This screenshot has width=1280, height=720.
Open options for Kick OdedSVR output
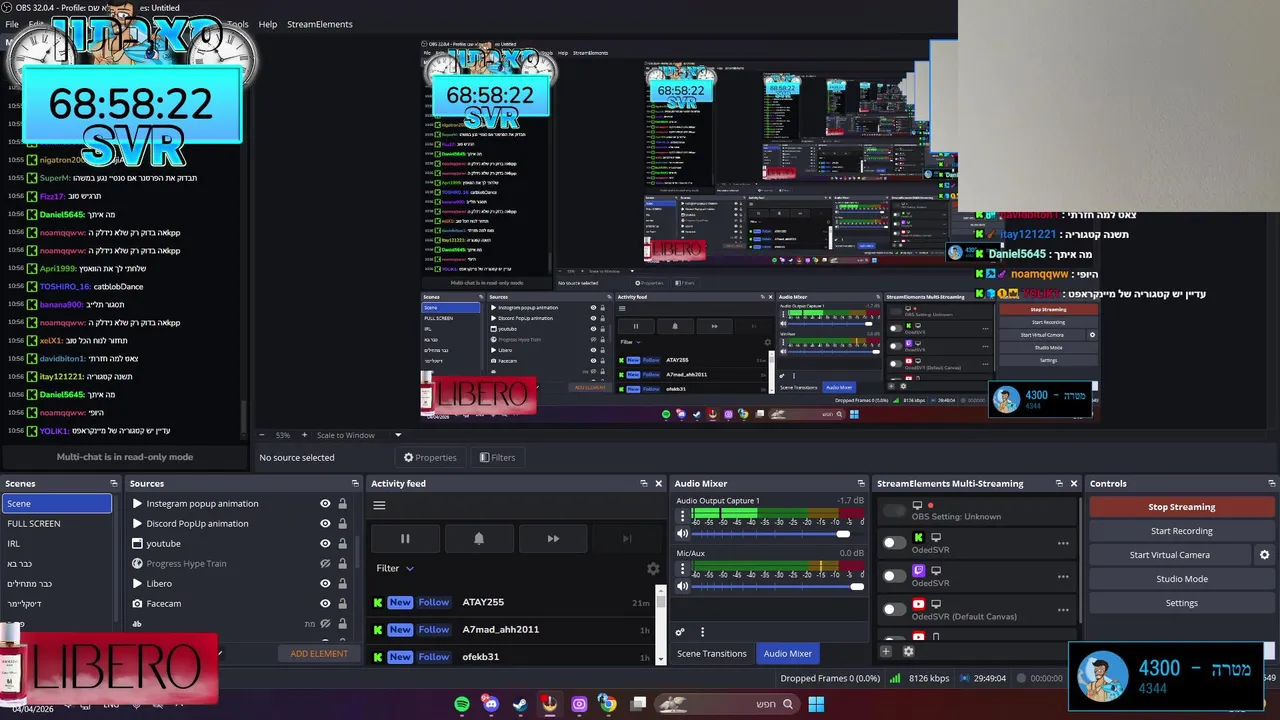[x=1063, y=543]
